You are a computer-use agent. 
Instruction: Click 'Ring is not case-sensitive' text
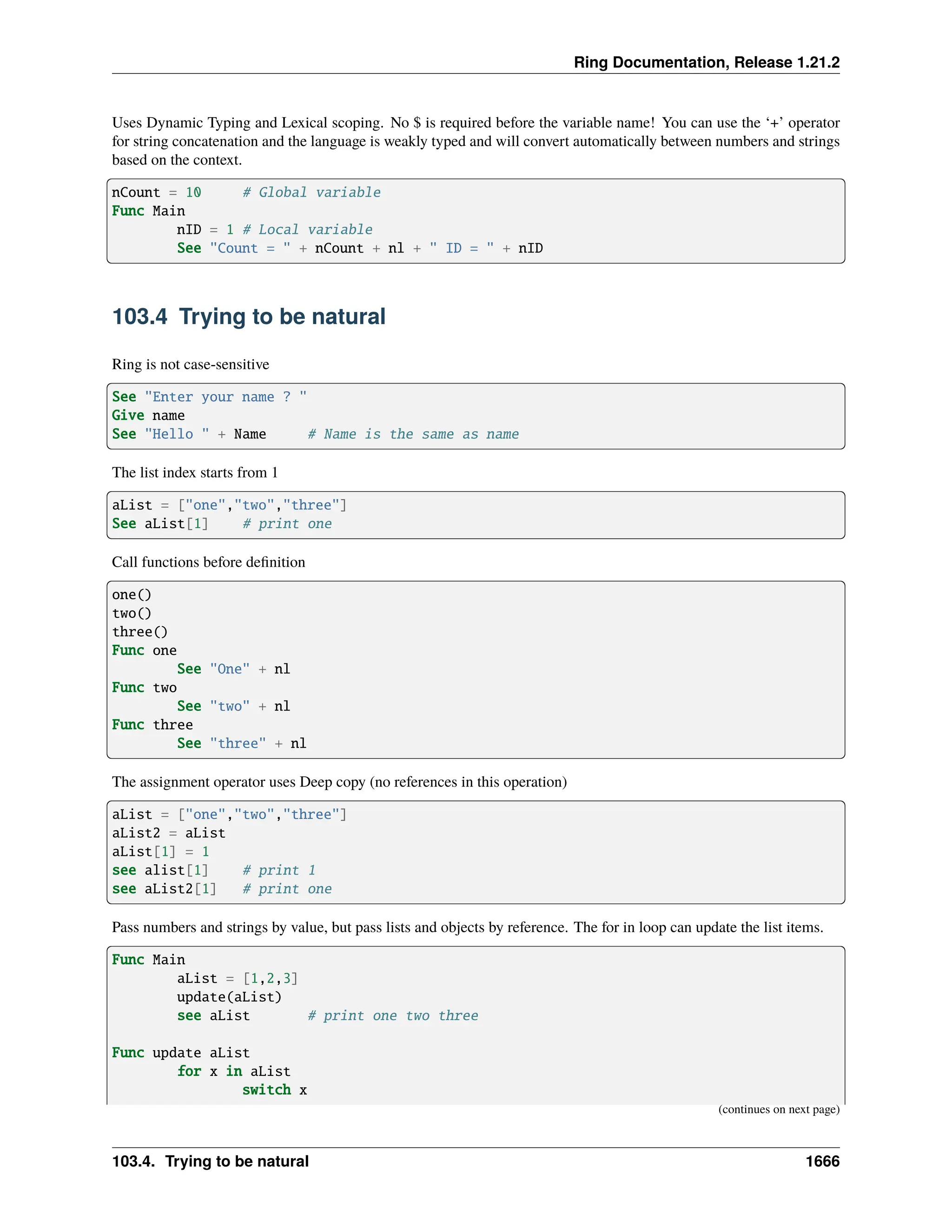(x=190, y=364)
